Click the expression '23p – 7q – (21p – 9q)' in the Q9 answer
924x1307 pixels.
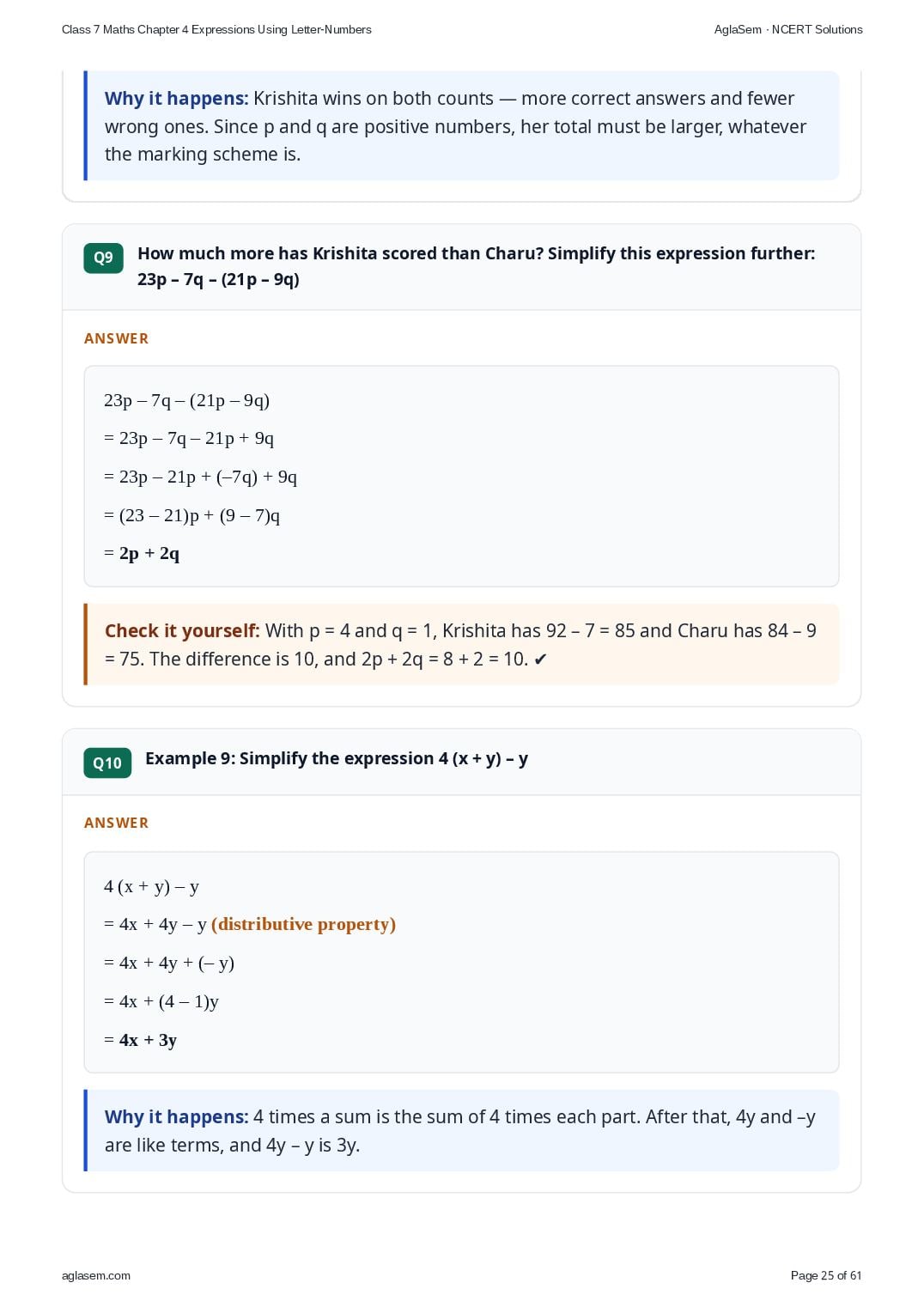tap(187, 400)
